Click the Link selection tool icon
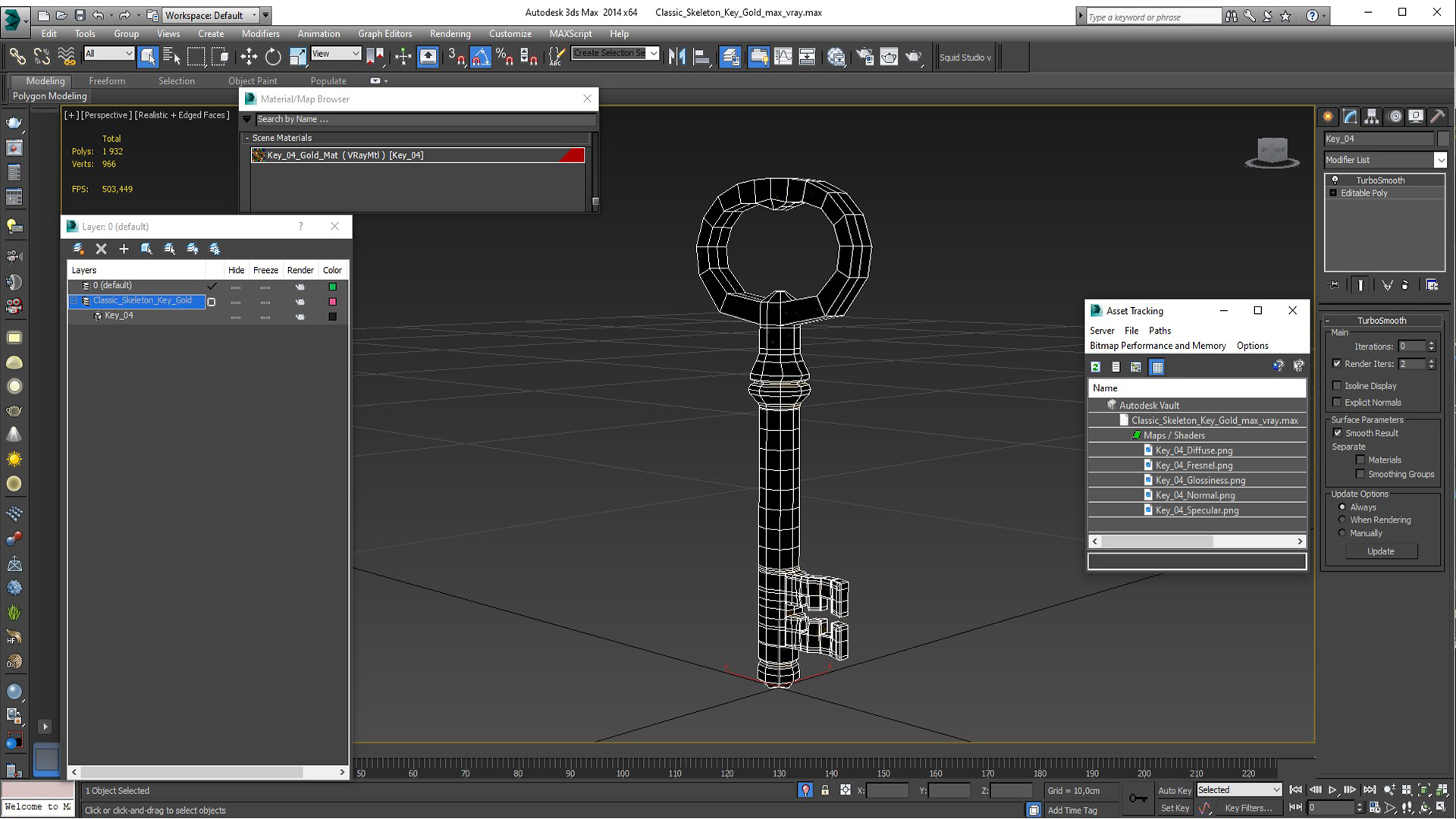Screen dimensions: 1456x819 pos(17,57)
